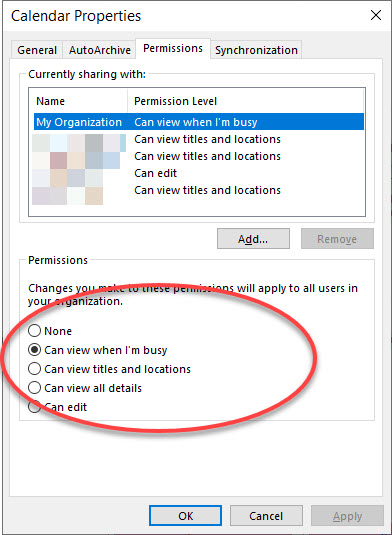This screenshot has height=535, width=392.
Task: Switch to the General tab
Action: click(x=37, y=50)
